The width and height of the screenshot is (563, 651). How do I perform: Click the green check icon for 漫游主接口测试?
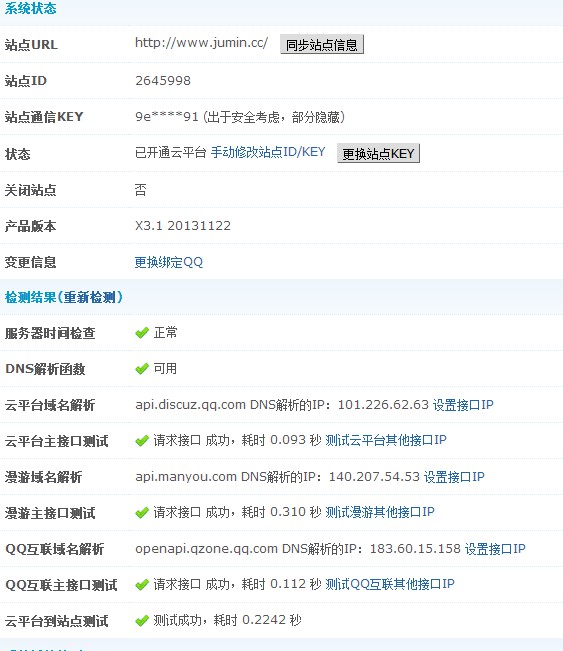click(x=142, y=513)
